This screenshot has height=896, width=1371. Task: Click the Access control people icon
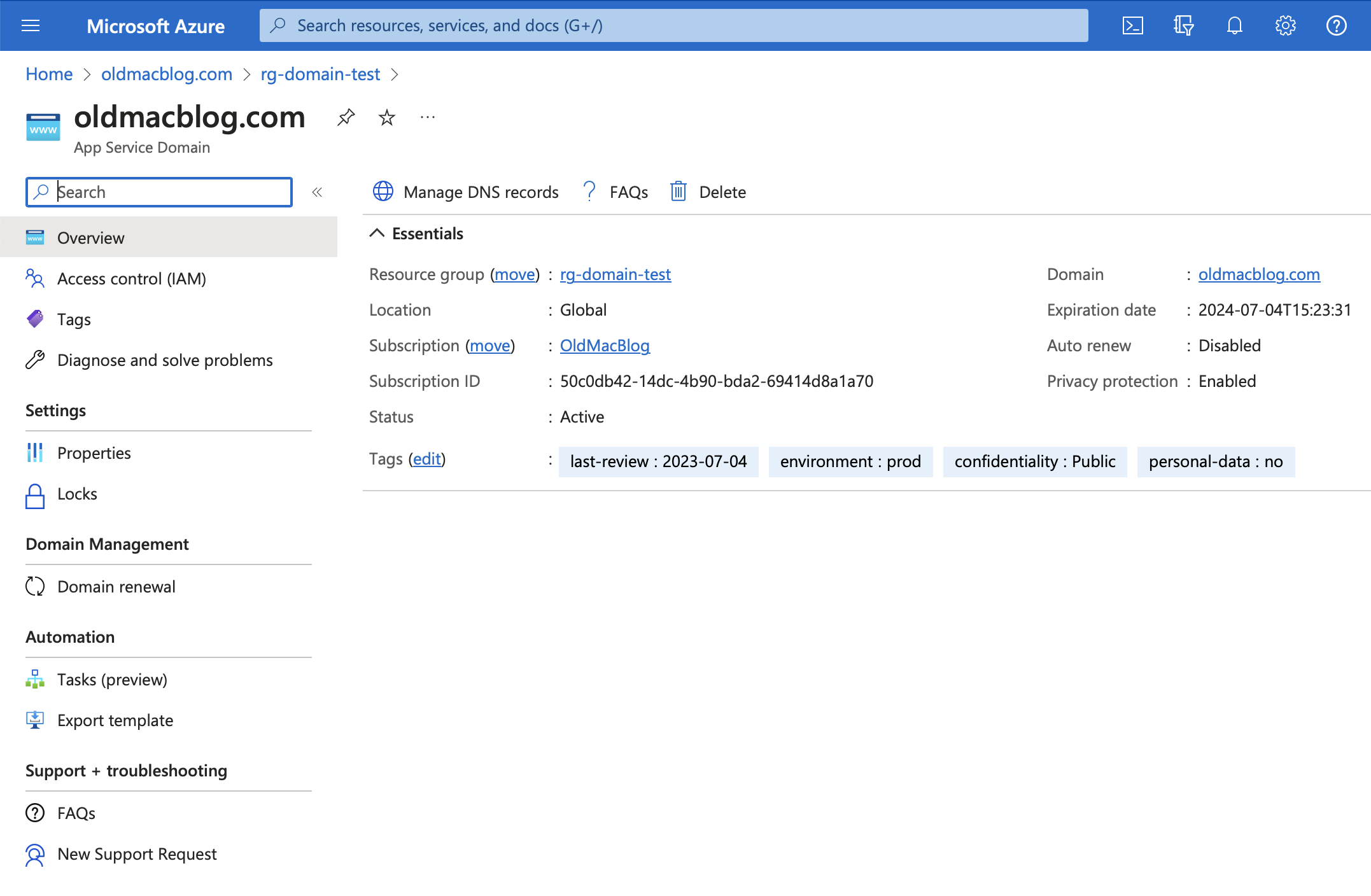coord(35,278)
